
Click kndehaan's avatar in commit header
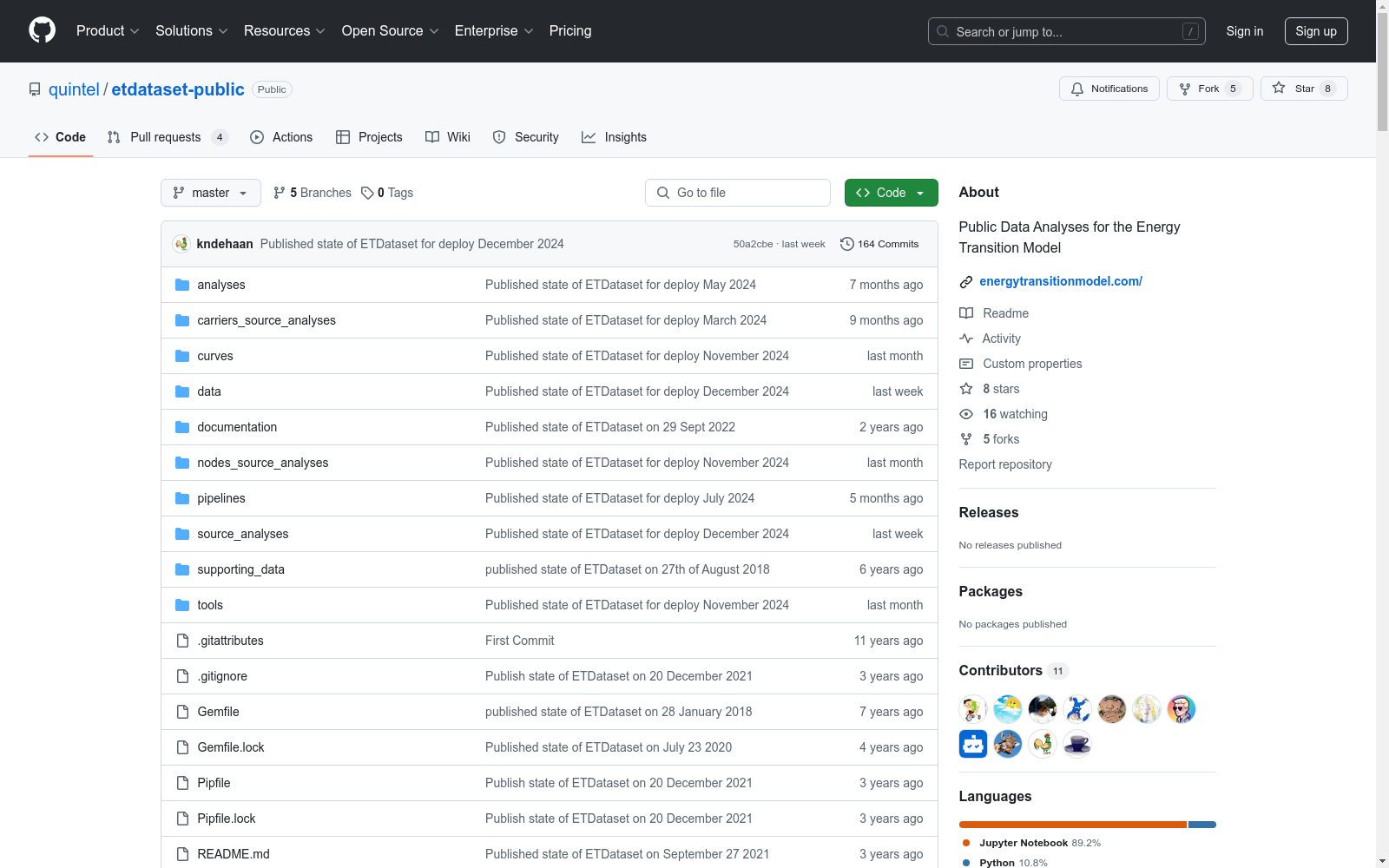[x=181, y=244]
